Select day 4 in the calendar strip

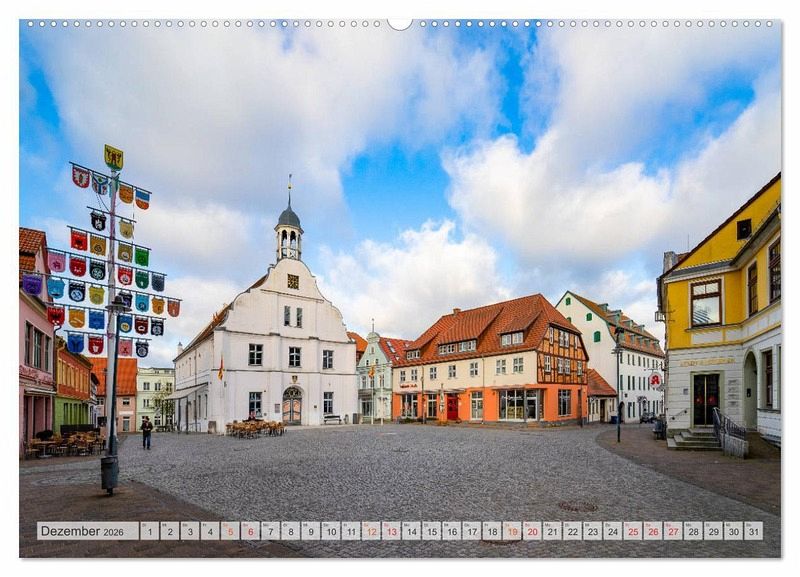pos(210,531)
